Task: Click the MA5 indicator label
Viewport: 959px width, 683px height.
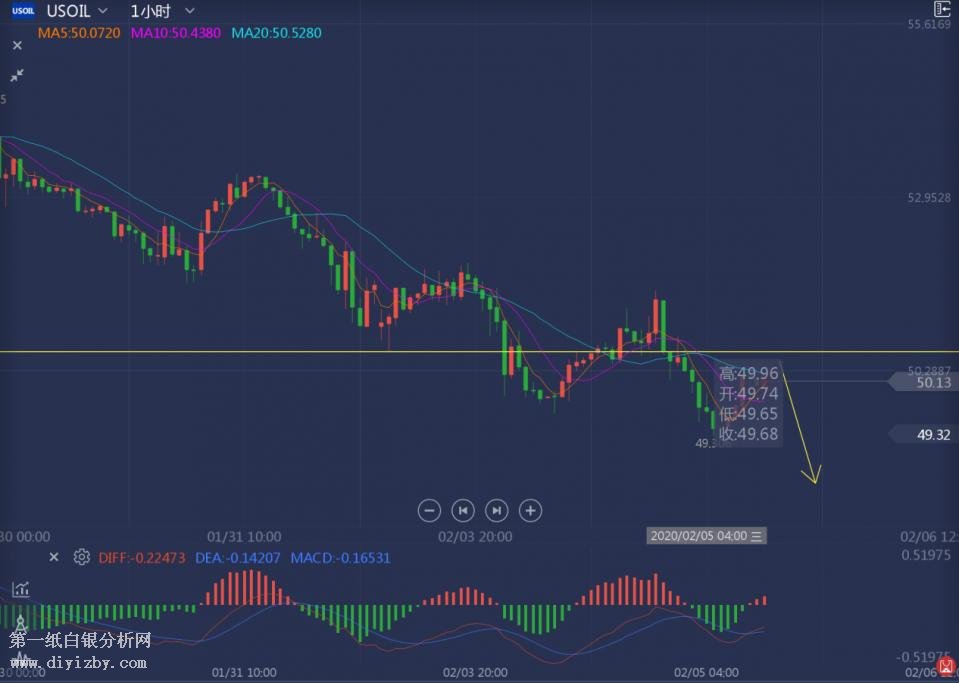Action: tap(79, 33)
